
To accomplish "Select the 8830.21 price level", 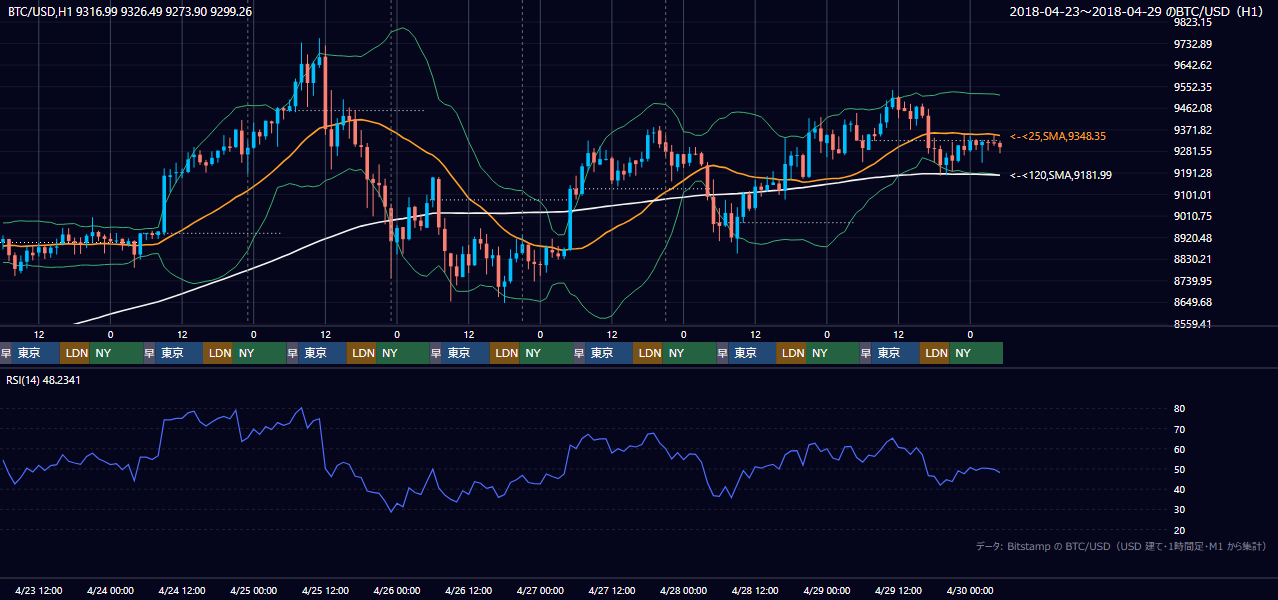I will (1193, 259).
